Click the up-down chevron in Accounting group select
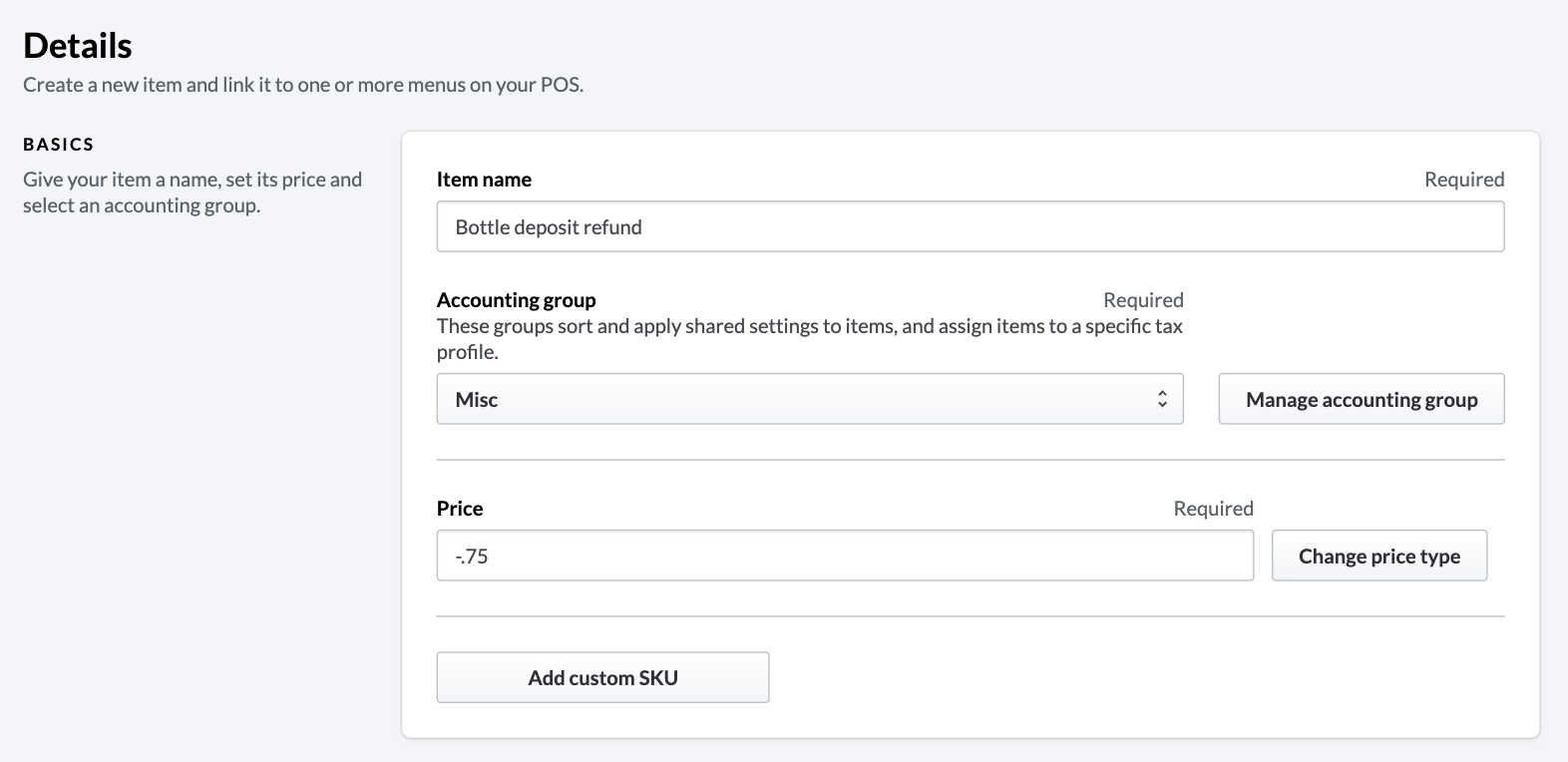 [x=1162, y=399]
